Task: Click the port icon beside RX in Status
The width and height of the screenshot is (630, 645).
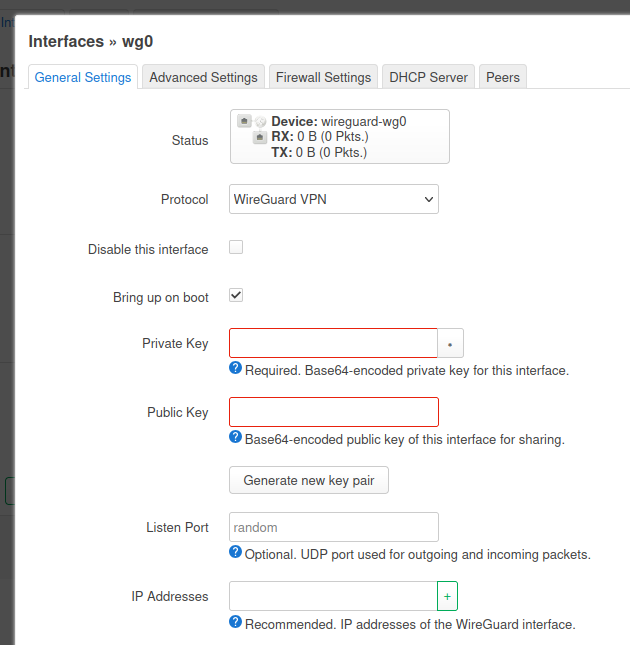Action: point(259,137)
